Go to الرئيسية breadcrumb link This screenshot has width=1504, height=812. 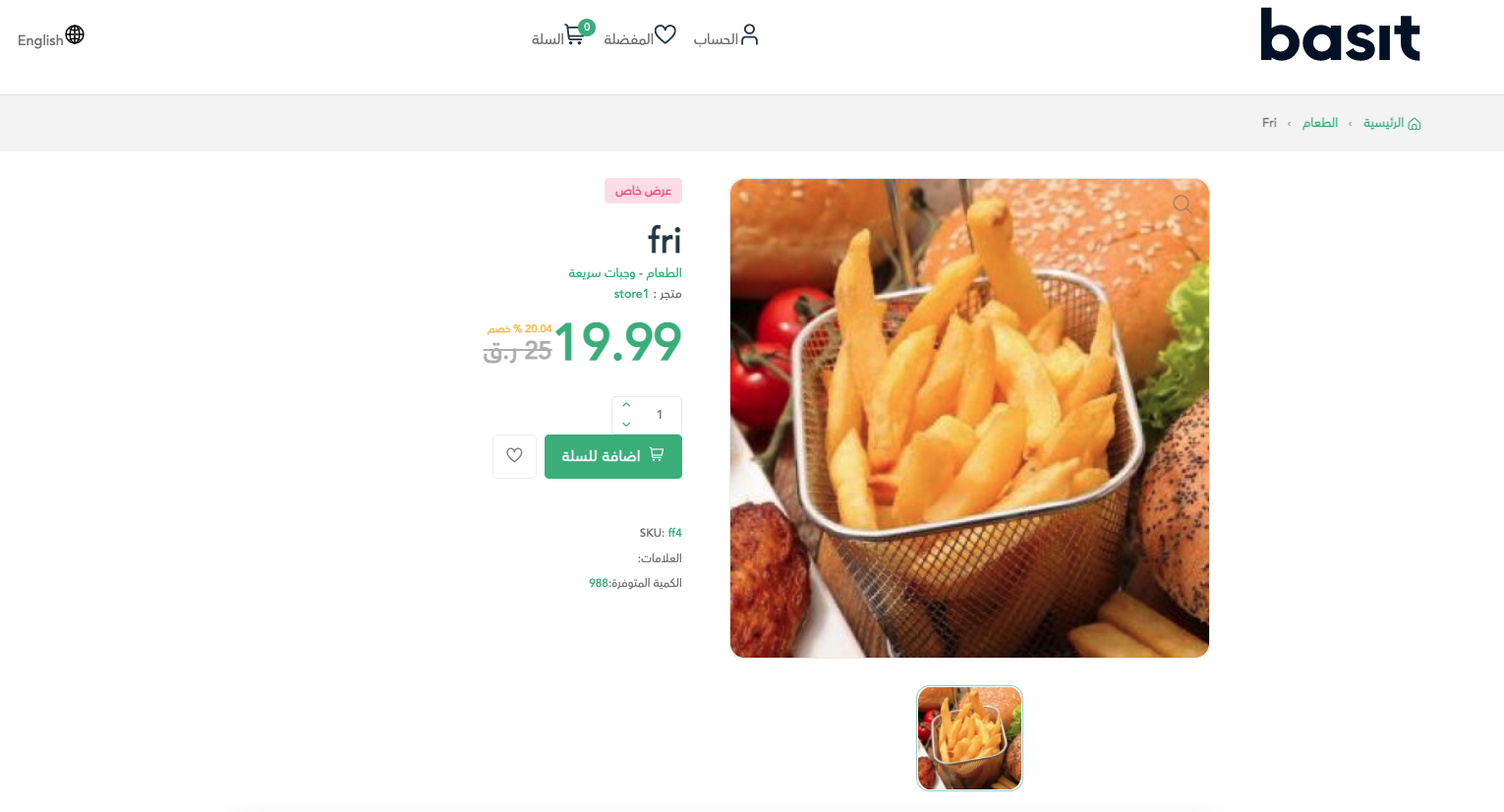pos(1383,123)
